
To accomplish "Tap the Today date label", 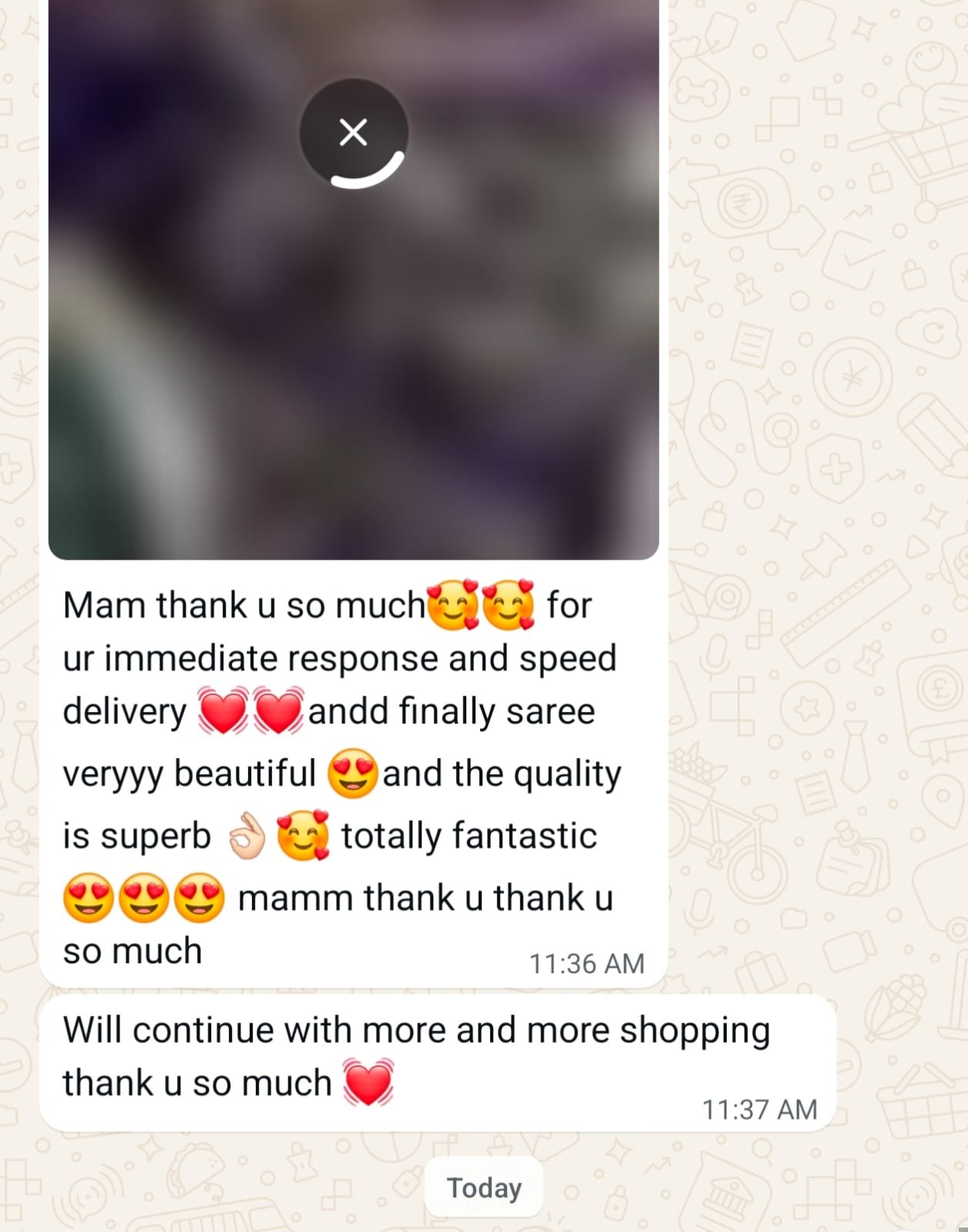I will click(484, 1187).
